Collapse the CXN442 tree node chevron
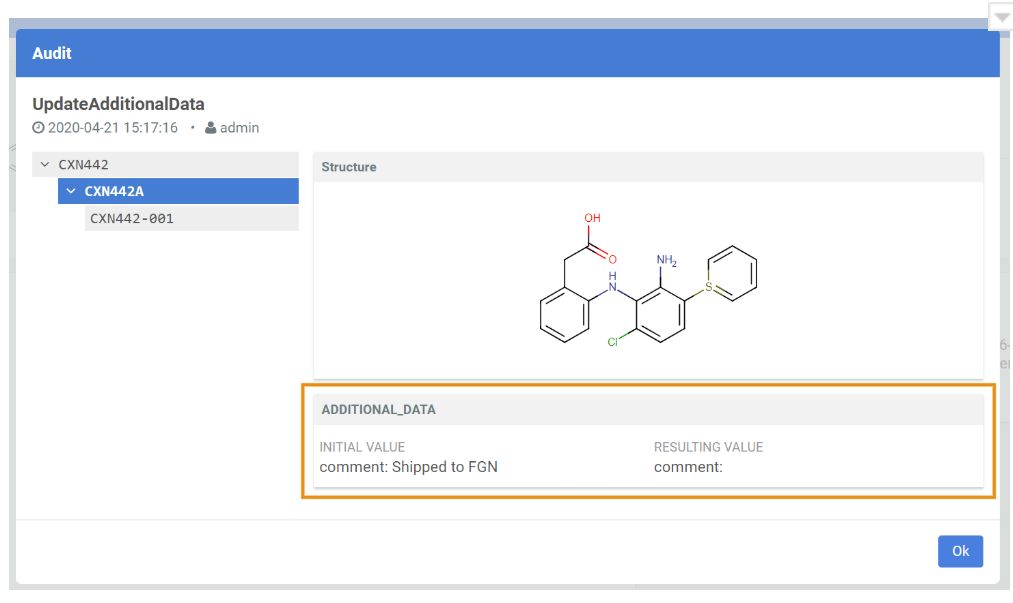 click(45, 164)
